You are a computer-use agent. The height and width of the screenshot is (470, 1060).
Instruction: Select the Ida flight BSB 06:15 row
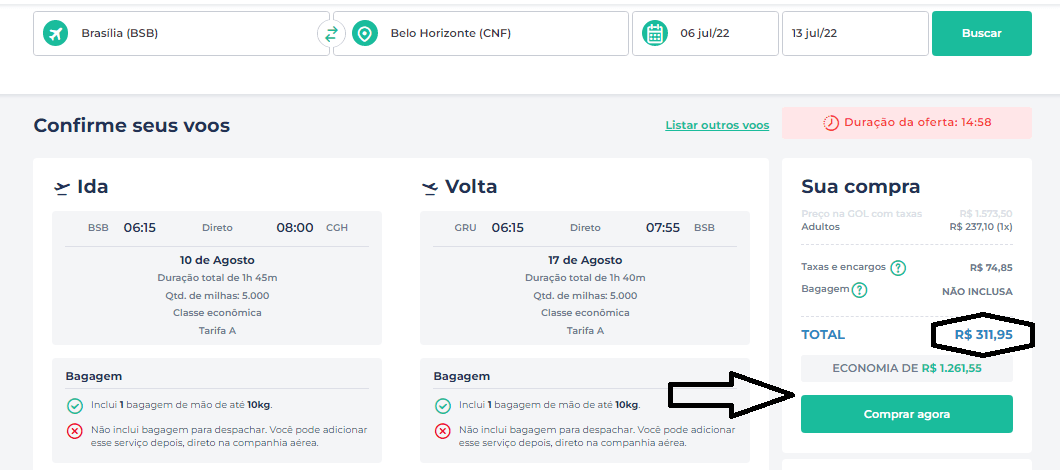[x=217, y=228]
